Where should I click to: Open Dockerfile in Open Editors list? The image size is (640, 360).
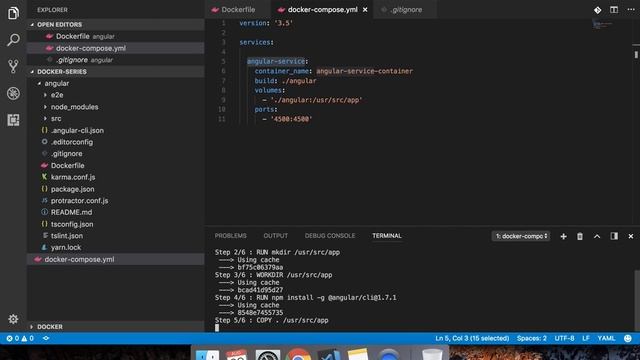116,36
